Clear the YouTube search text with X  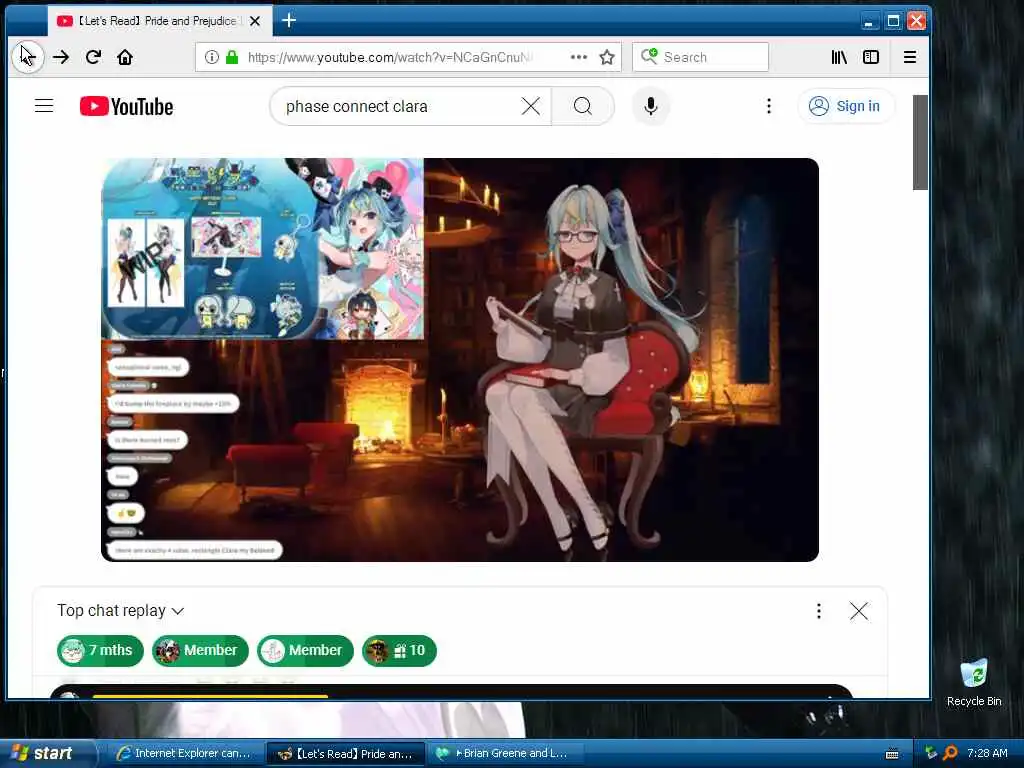531,106
